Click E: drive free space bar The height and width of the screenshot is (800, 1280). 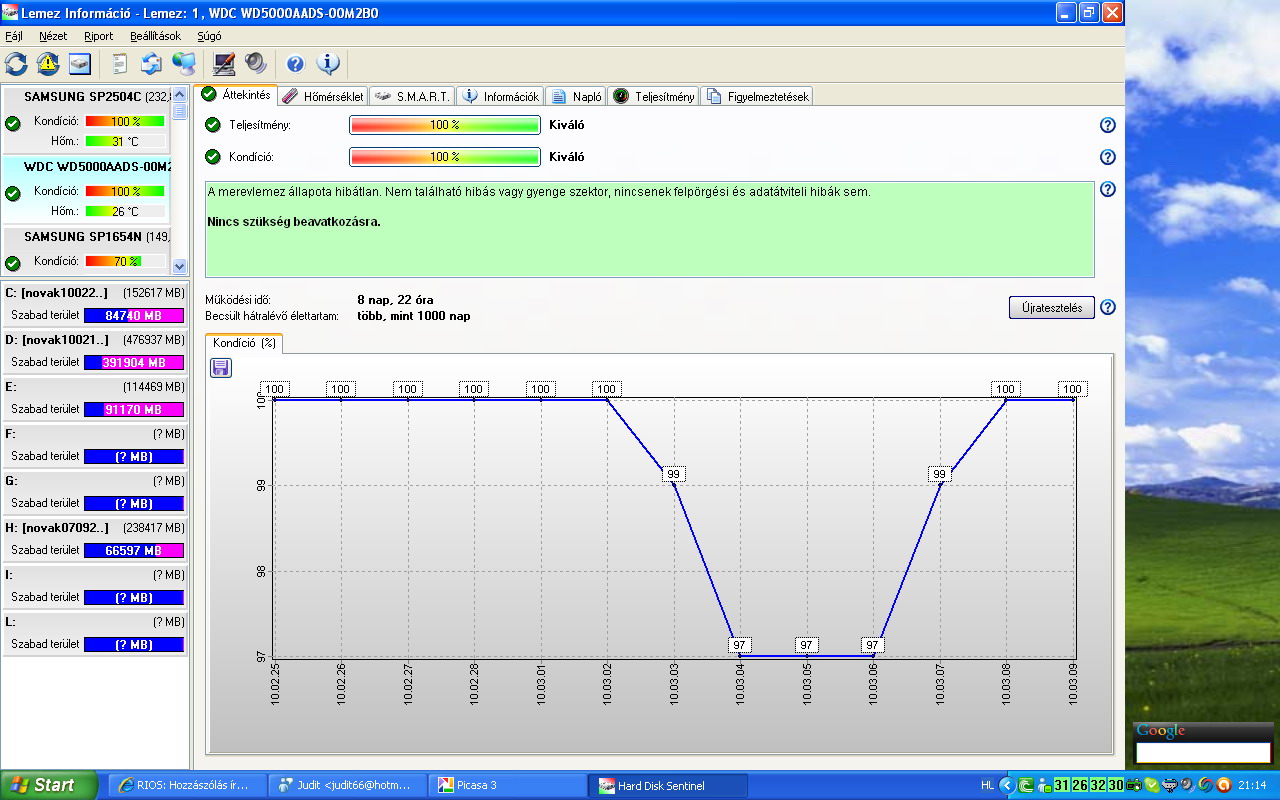[134, 409]
